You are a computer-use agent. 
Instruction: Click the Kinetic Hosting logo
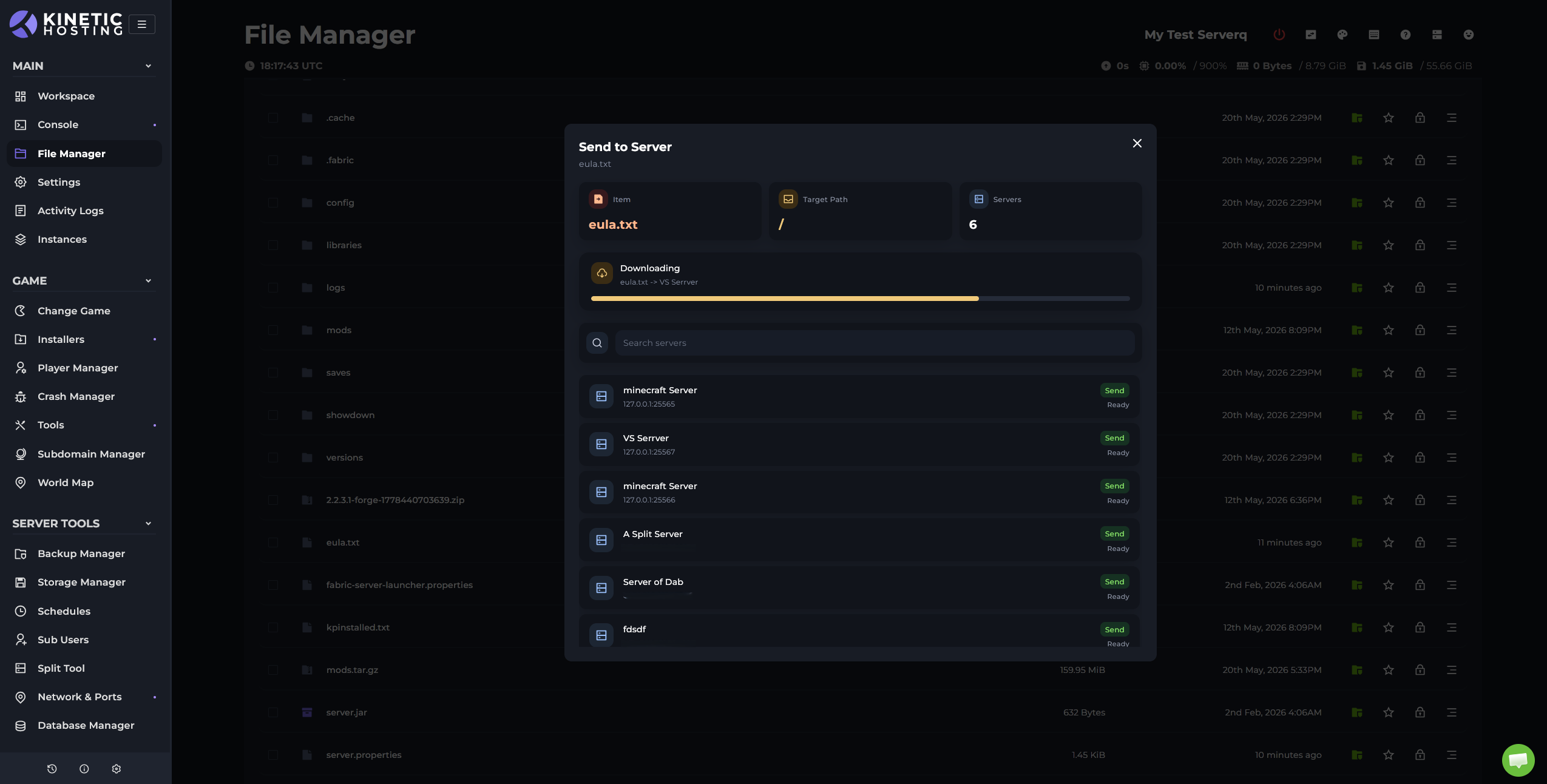(x=66, y=24)
